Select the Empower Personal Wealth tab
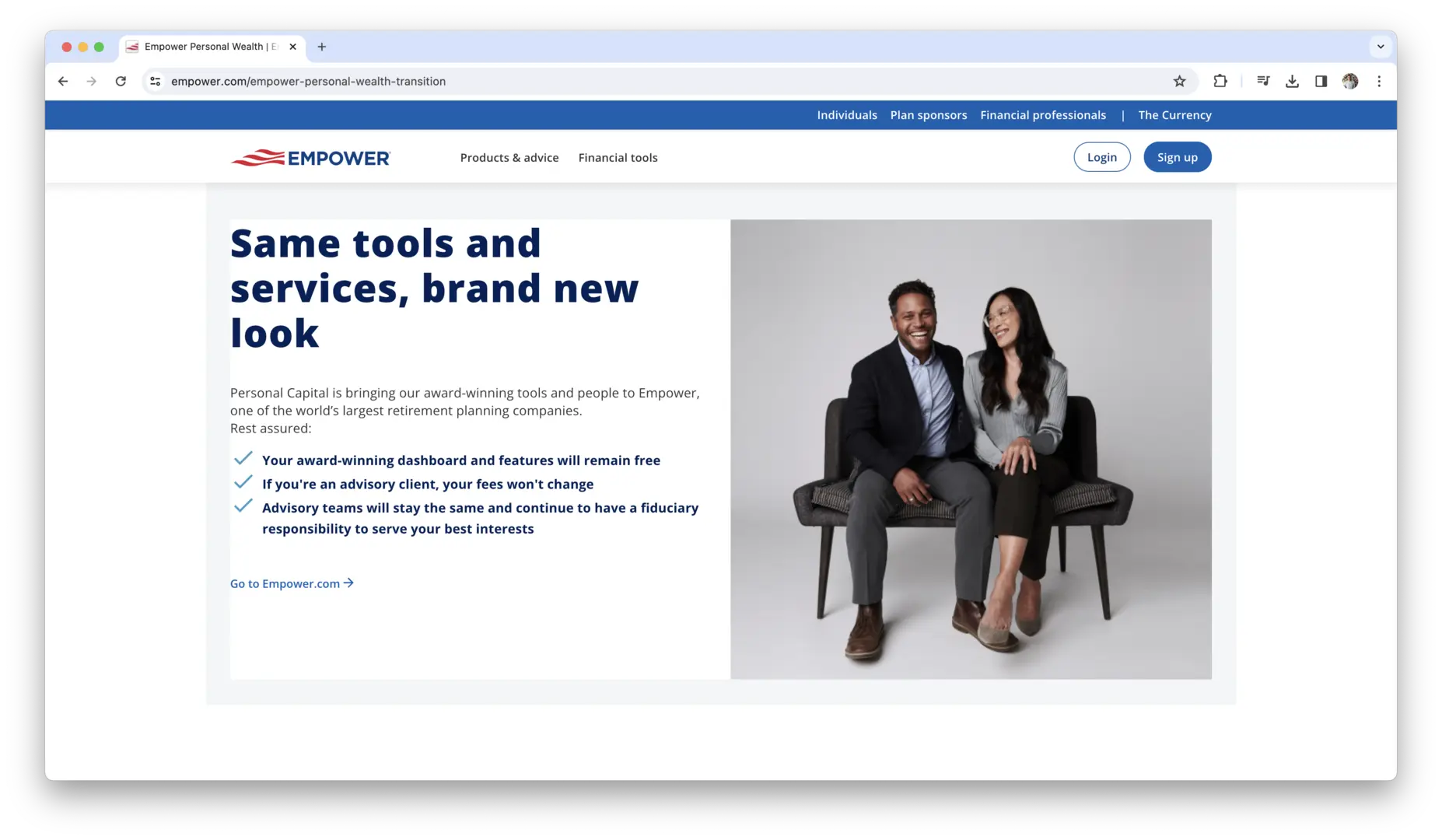Image resolution: width=1442 pixels, height=840 pixels. pyautogui.click(x=212, y=47)
